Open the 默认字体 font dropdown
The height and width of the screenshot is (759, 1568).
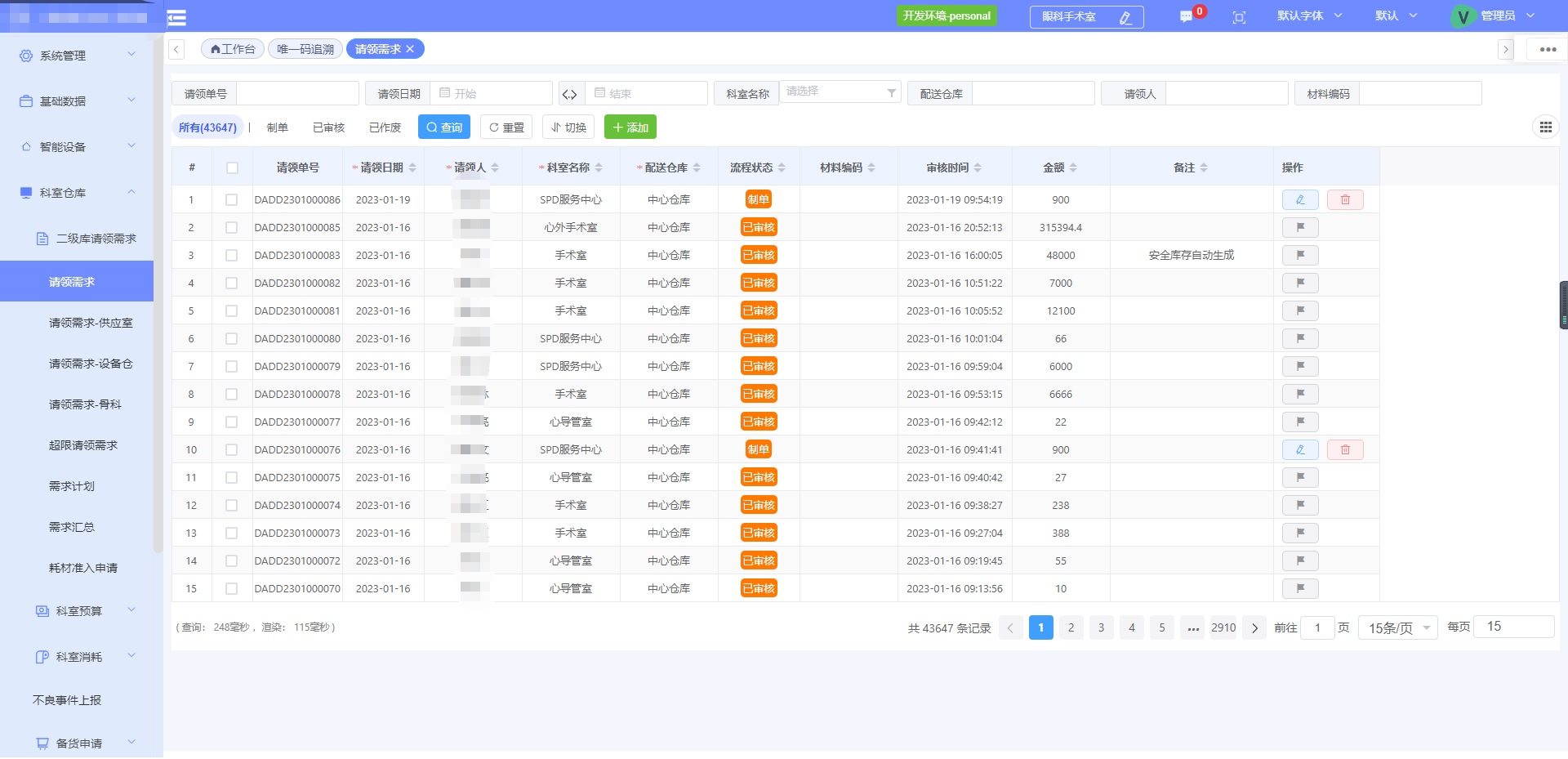[x=1309, y=16]
